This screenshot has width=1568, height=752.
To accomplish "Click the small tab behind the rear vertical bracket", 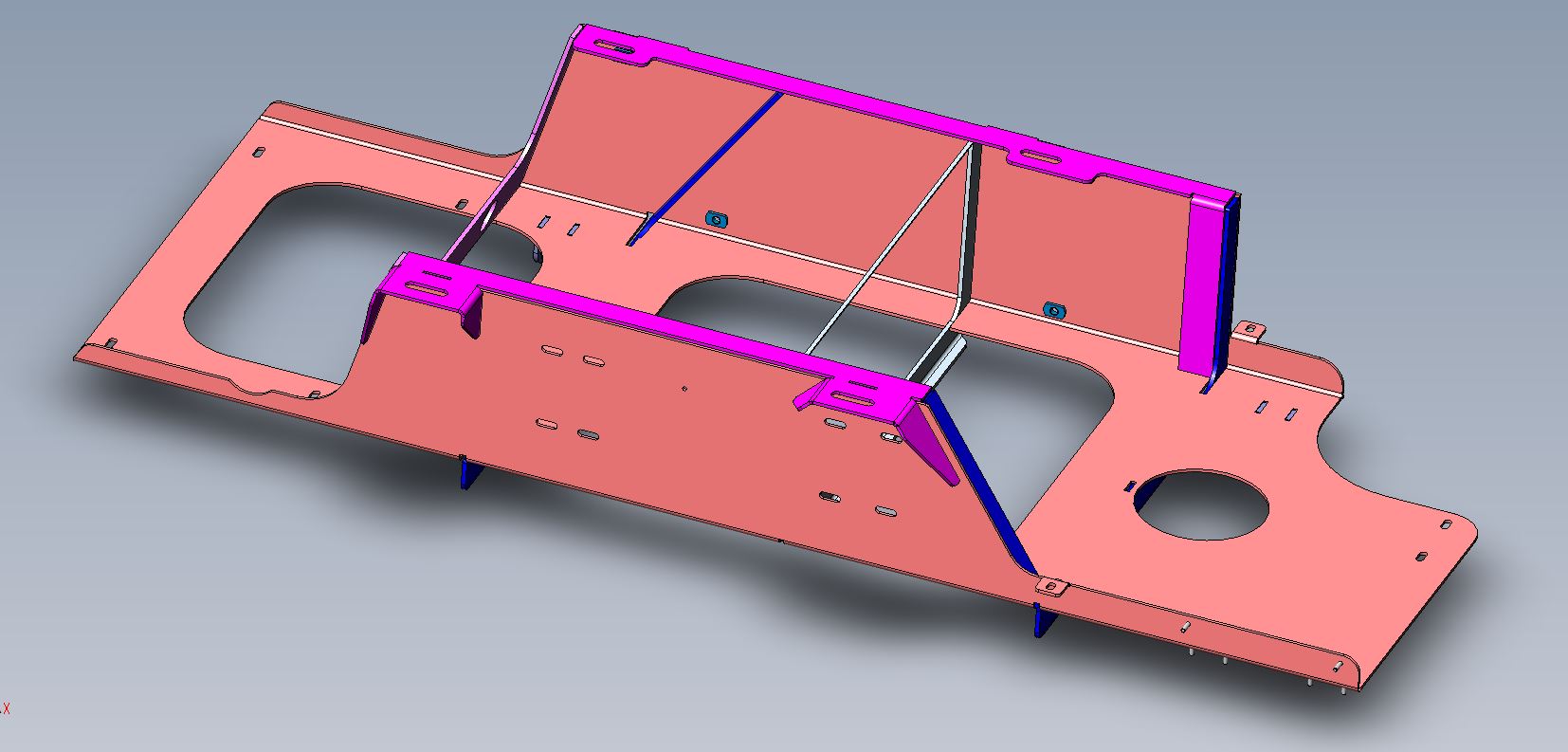I will pos(1250,332).
